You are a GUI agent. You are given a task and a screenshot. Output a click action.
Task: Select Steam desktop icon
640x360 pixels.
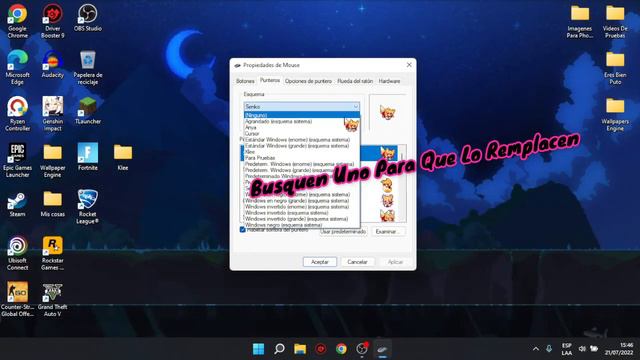tap(17, 204)
